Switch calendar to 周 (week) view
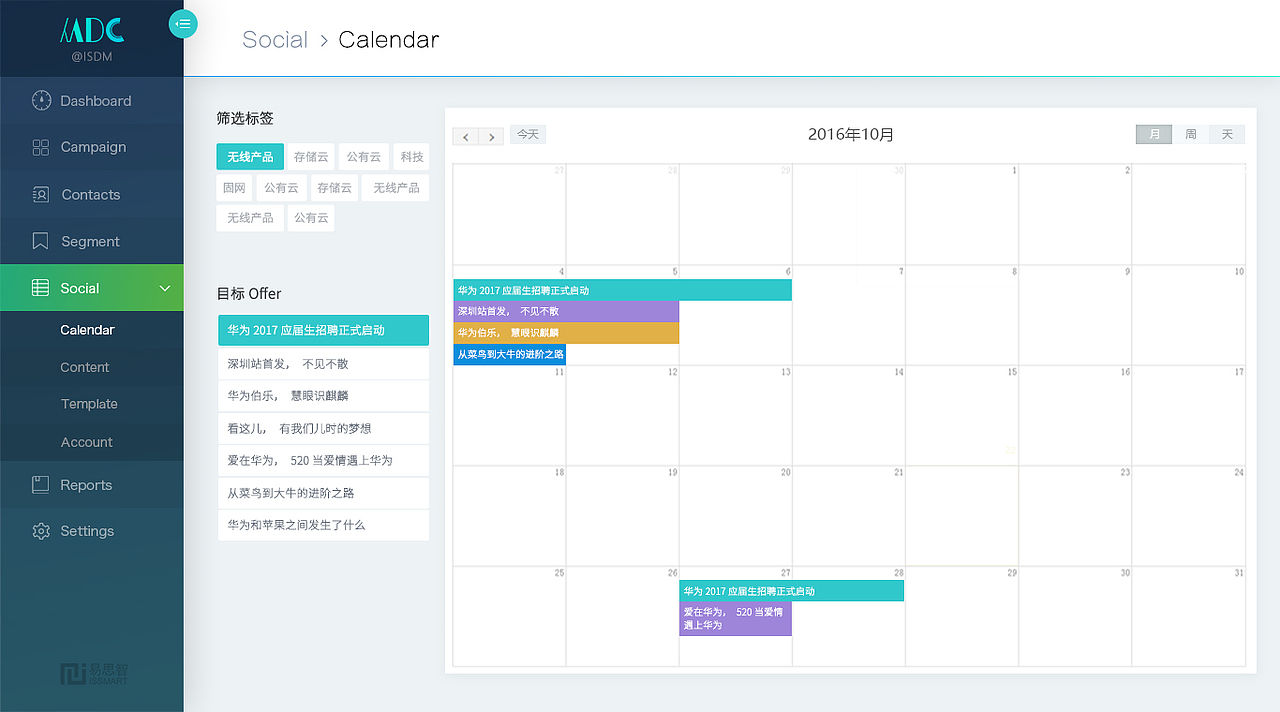Screen dimensions: 1280x712 pyautogui.click(x=1191, y=134)
